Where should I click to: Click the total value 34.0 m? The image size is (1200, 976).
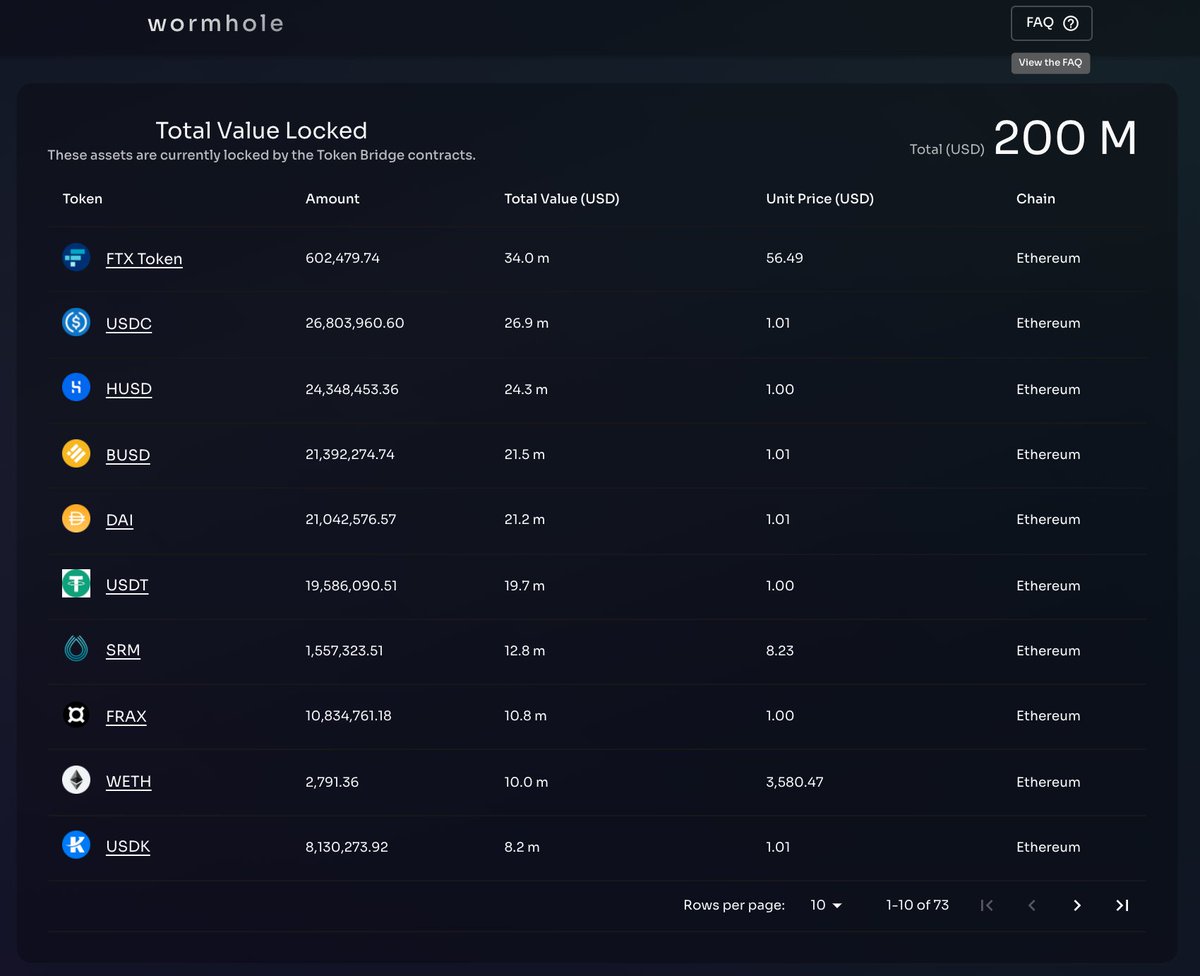click(527, 258)
